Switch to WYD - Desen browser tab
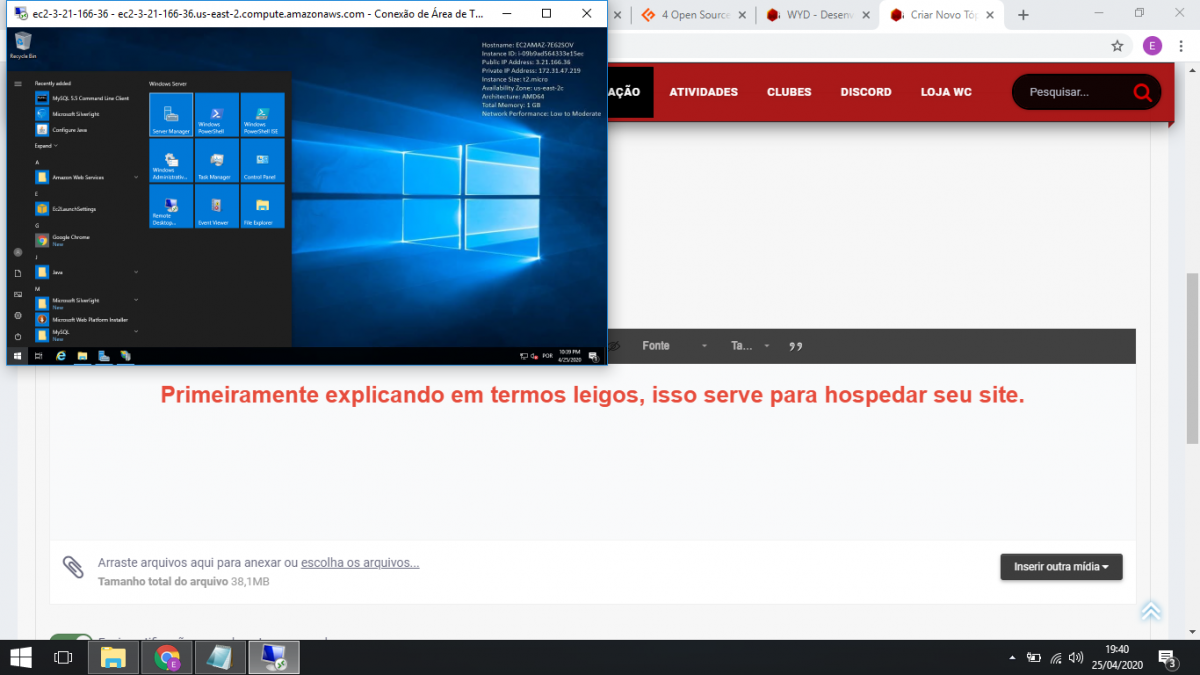 [817, 15]
